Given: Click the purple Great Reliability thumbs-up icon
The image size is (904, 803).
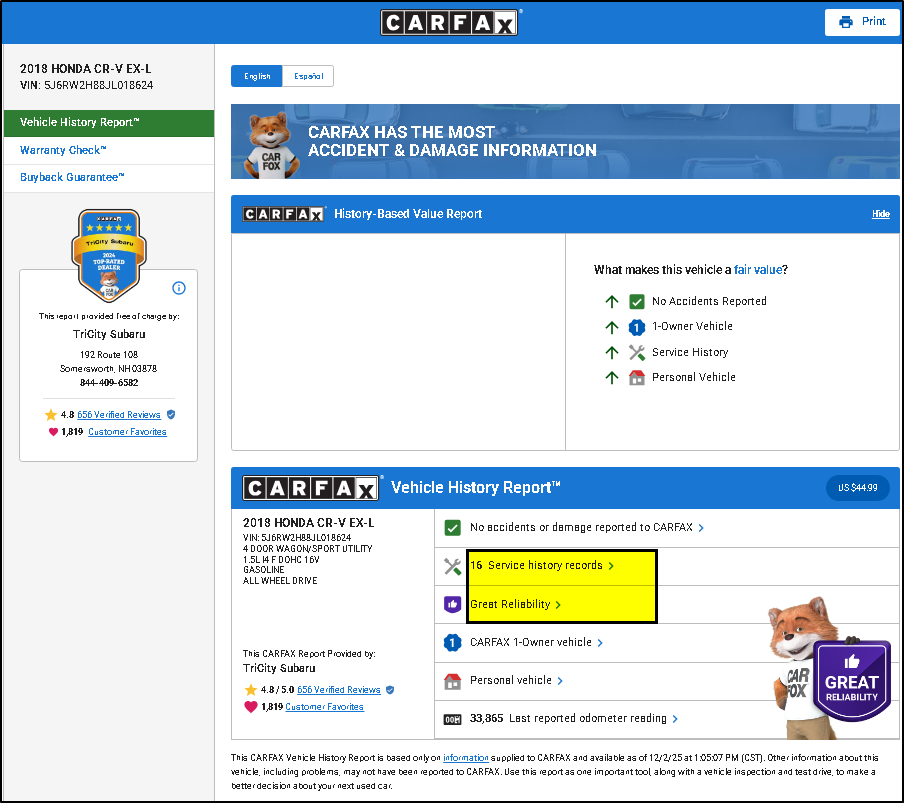Looking at the screenshot, I should 452,604.
